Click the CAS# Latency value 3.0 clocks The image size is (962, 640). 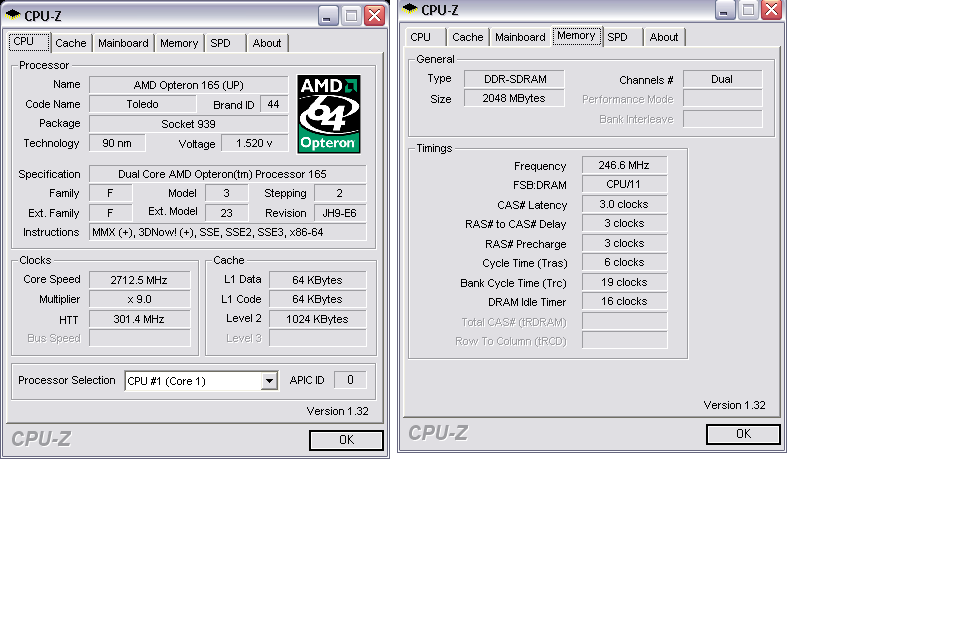(624, 204)
